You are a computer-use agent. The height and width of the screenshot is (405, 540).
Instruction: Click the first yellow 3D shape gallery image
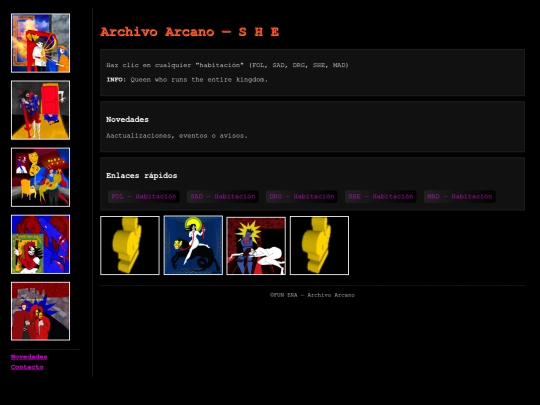point(130,246)
